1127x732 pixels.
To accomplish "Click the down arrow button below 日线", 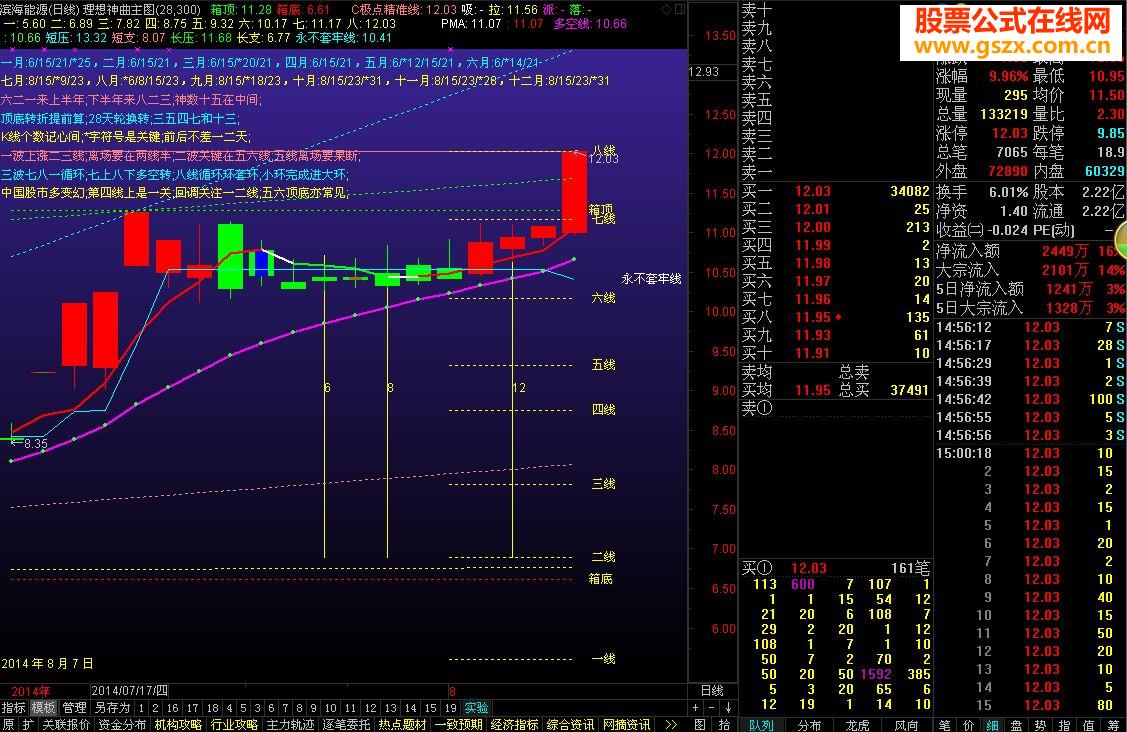I will pos(728,708).
